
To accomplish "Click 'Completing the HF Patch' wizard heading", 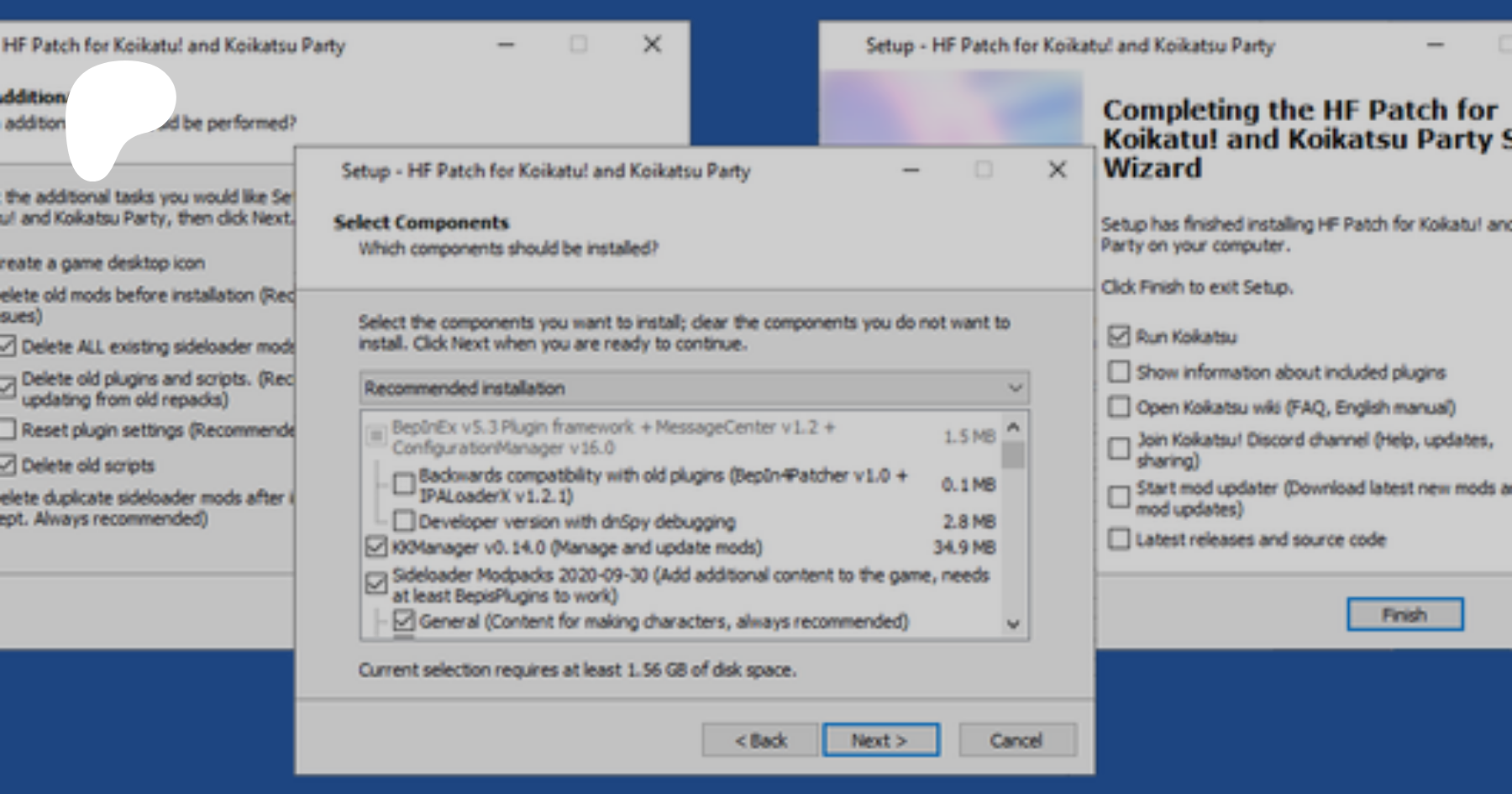I will click(1307, 139).
